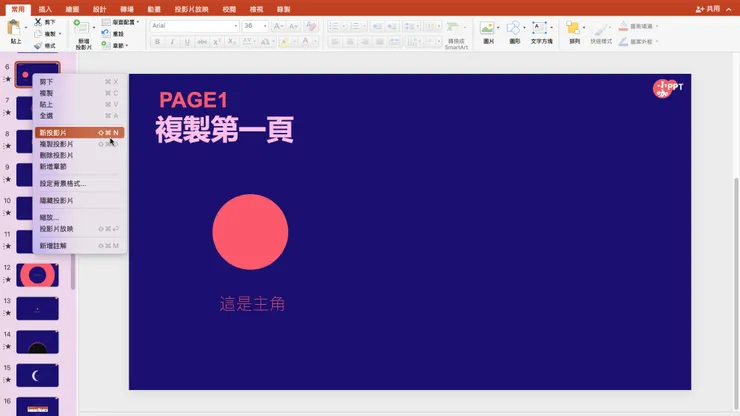Select the Format painter (格式) brush

38,46
